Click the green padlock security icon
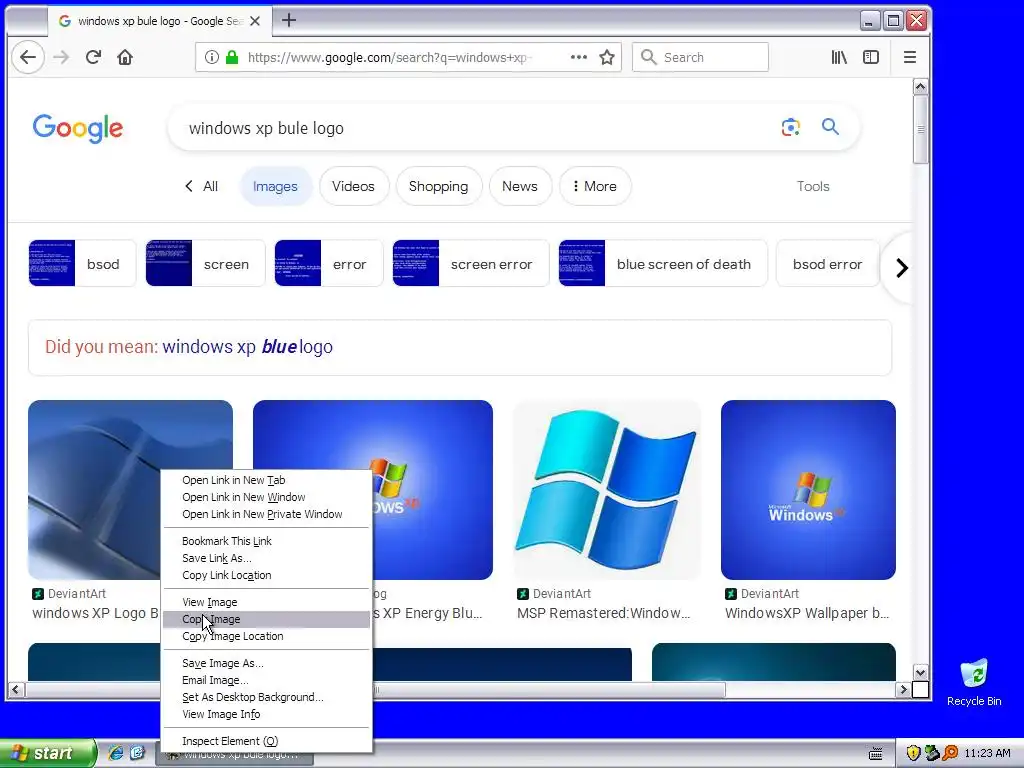 231,57
